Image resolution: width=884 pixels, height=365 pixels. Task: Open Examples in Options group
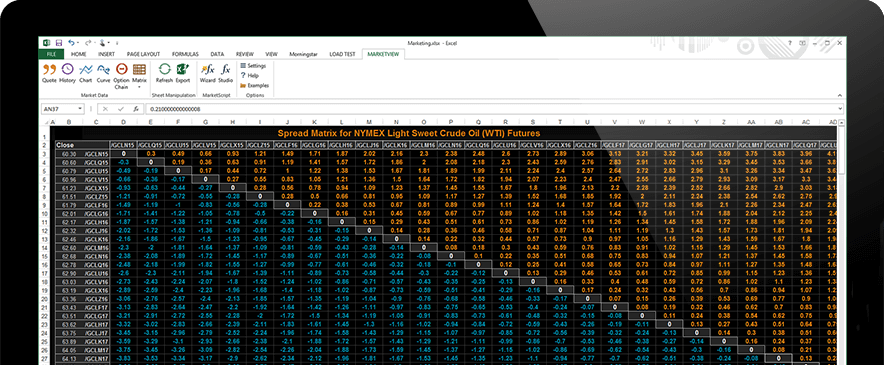point(255,85)
